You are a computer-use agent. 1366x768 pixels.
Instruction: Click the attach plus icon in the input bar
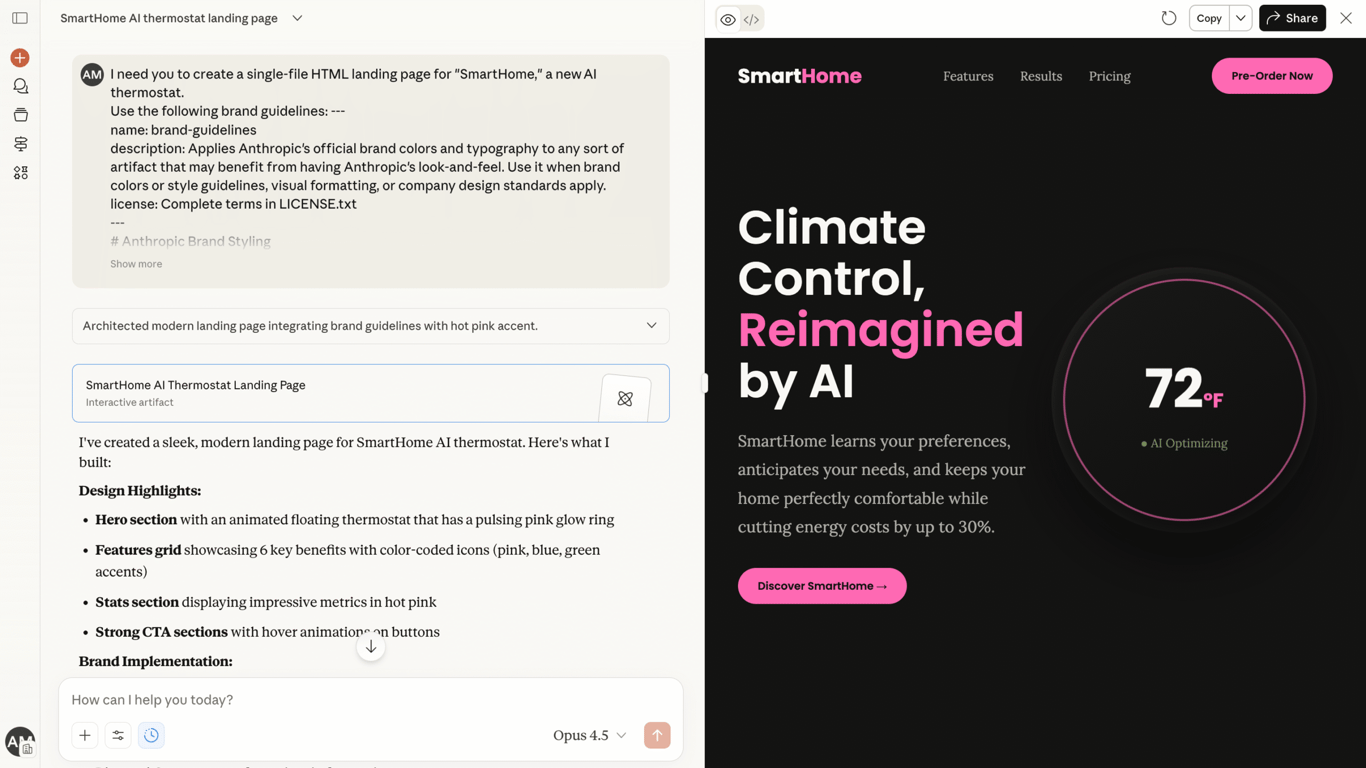pyautogui.click(x=84, y=735)
